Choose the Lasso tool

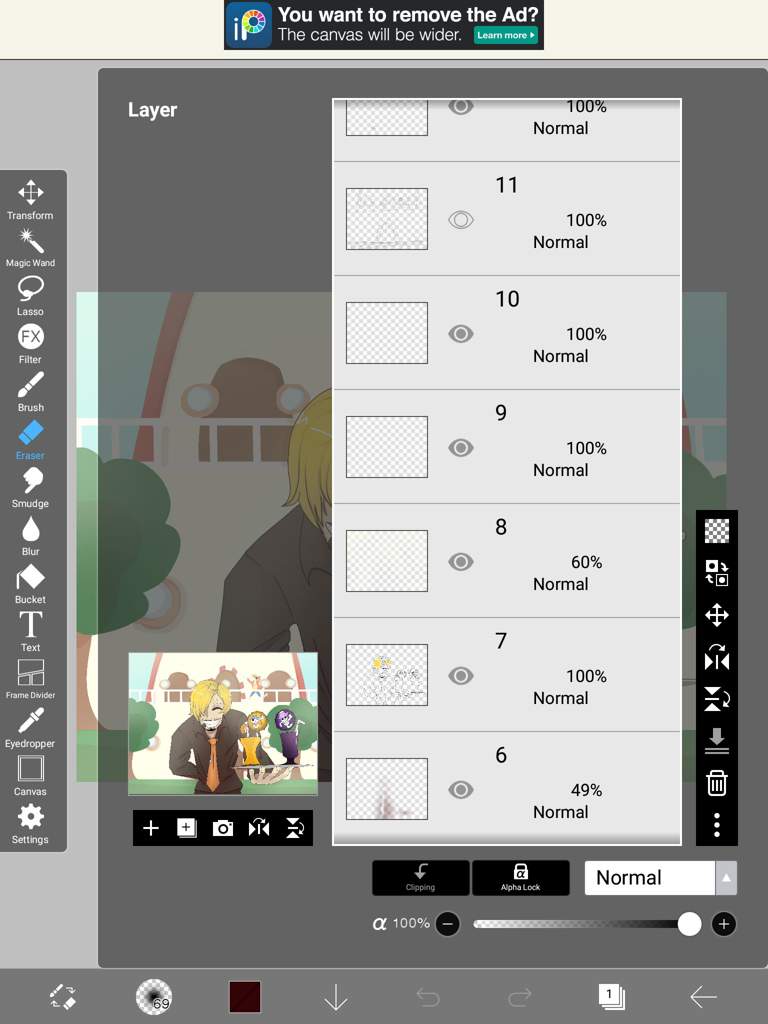[x=30, y=296]
